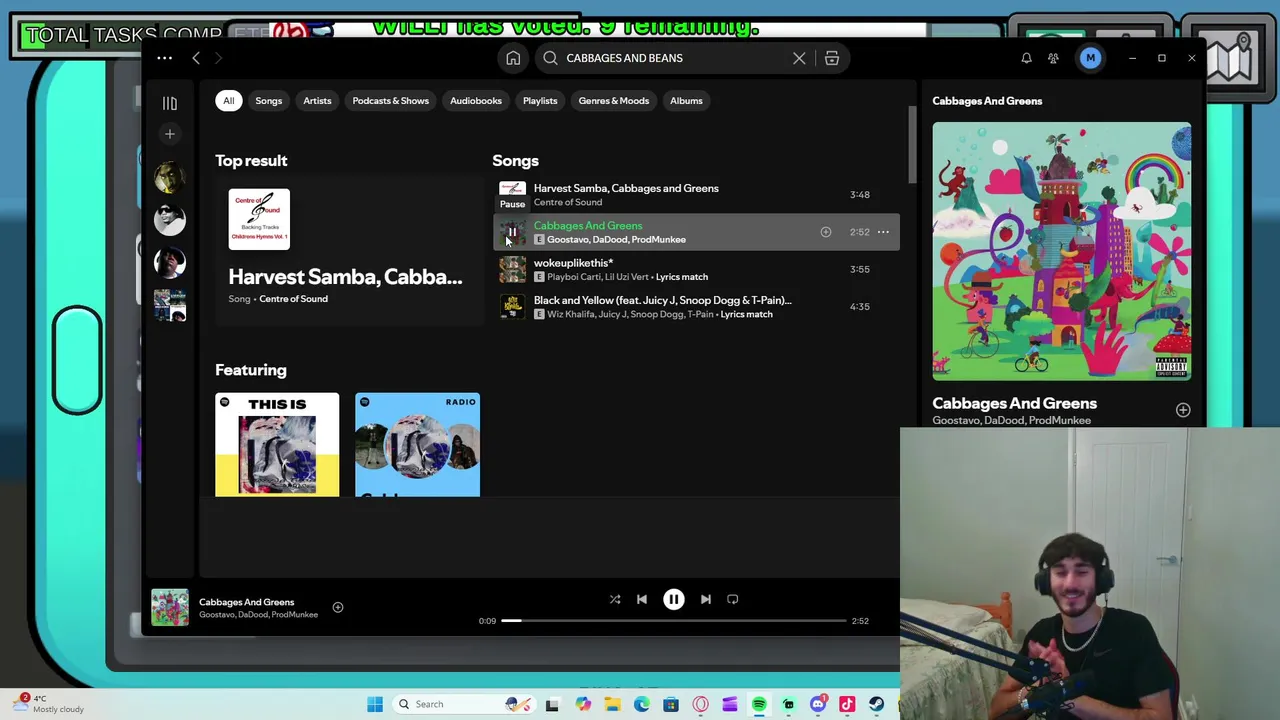Viewport: 1280px width, 720px height.
Task: Select Black and Yellow song title
Action: click(x=662, y=300)
